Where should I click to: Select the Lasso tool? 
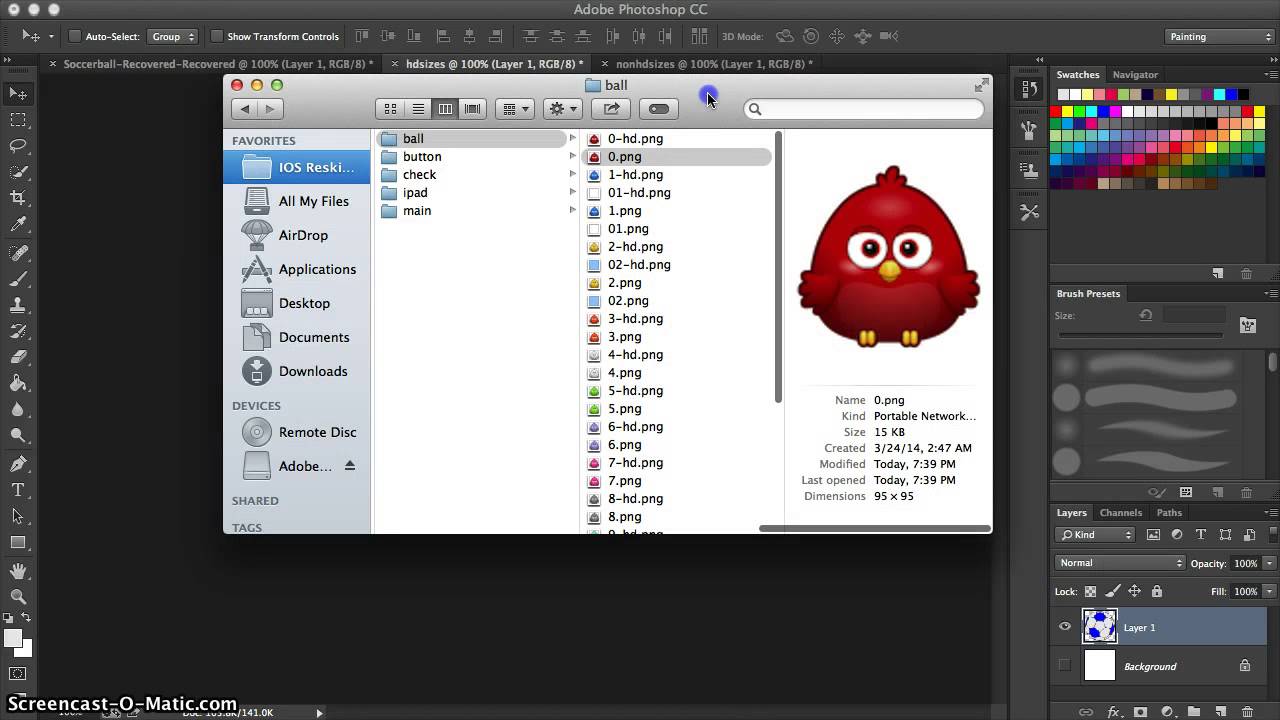click(x=18, y=146)
